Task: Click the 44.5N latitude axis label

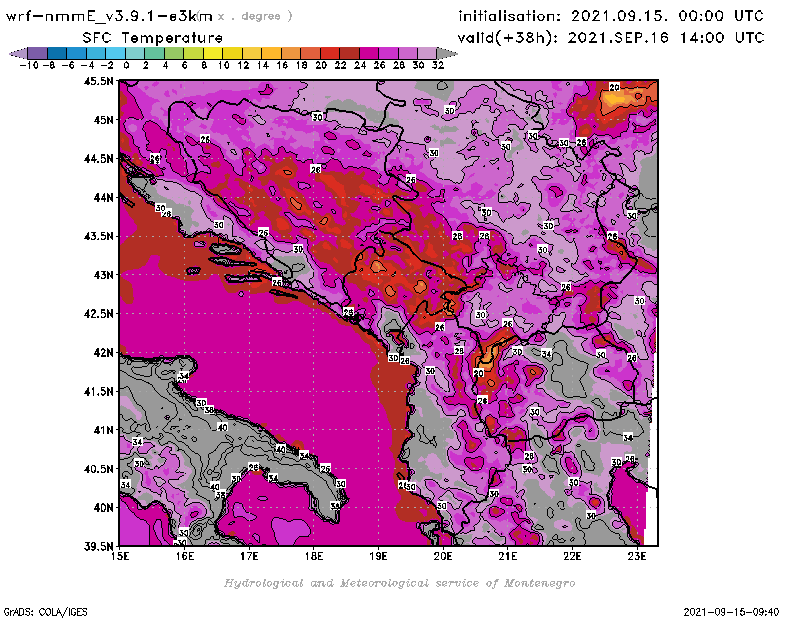Action: [98, 159]
